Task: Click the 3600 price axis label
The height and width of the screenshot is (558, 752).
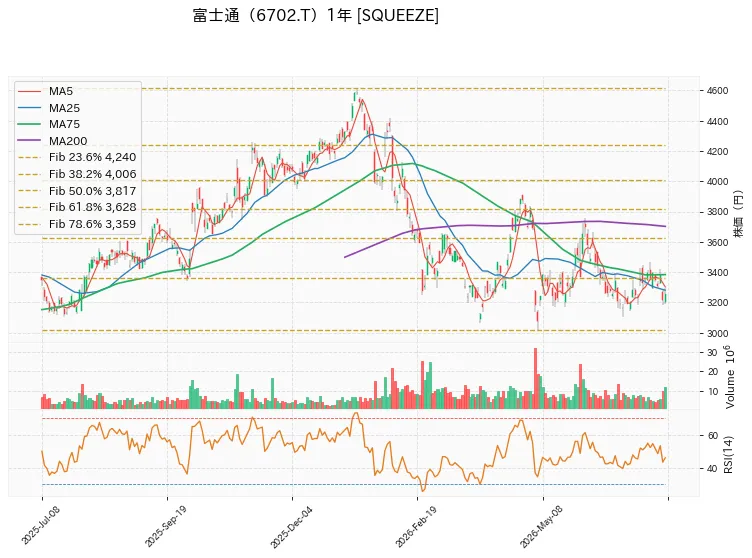Action: coord(717,243)
